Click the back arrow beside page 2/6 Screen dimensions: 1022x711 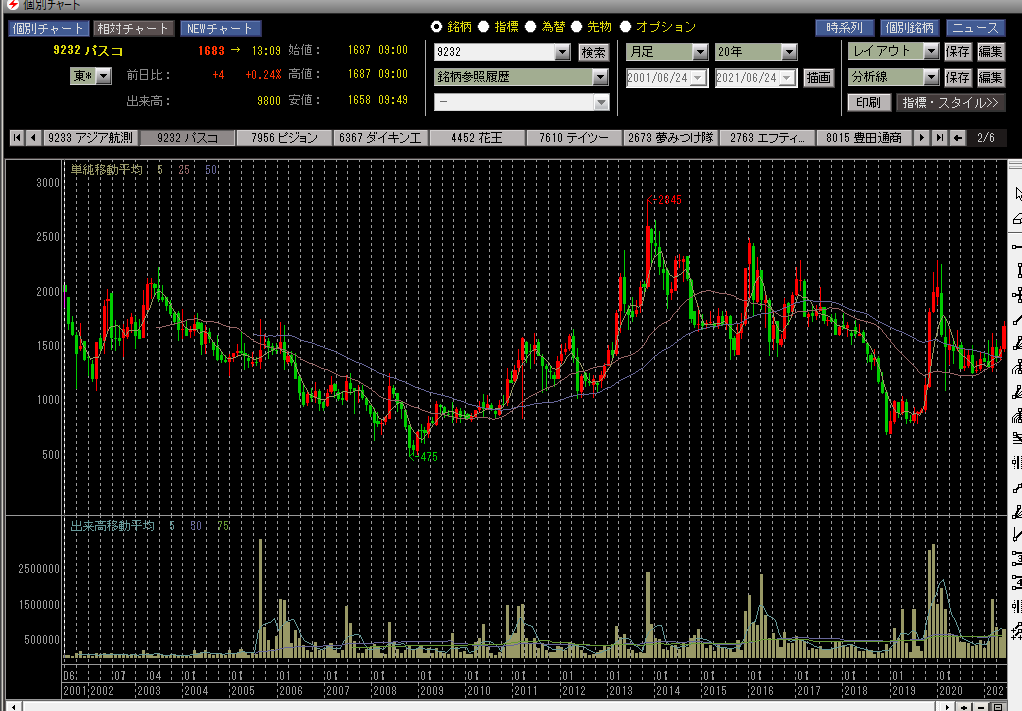pos(958,138)
